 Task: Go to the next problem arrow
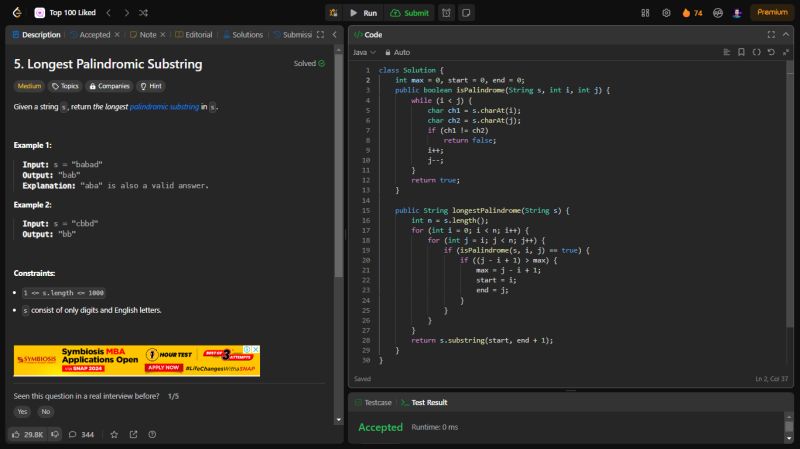[127, 13]
